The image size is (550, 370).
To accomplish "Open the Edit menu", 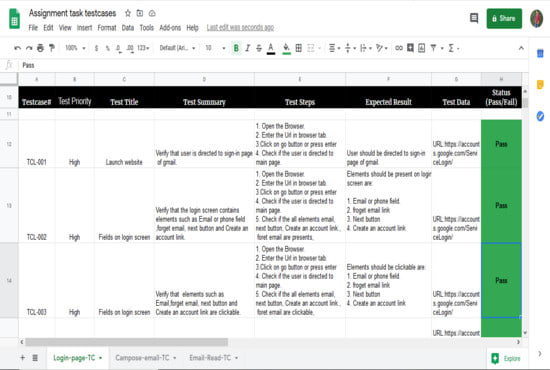I will (x=48, y=28).
